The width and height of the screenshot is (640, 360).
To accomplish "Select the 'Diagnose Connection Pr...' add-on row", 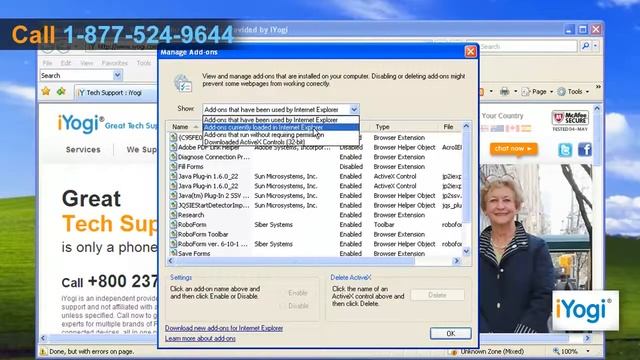I will click(x=315, y=157).
